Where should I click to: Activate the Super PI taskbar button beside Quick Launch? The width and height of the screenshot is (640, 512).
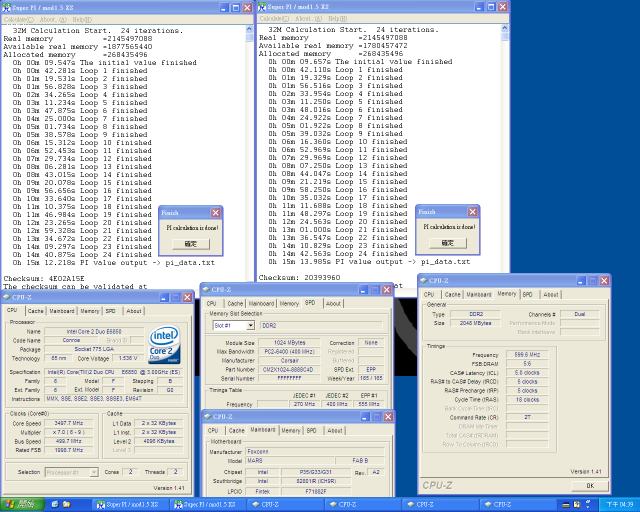pos(130,505)
